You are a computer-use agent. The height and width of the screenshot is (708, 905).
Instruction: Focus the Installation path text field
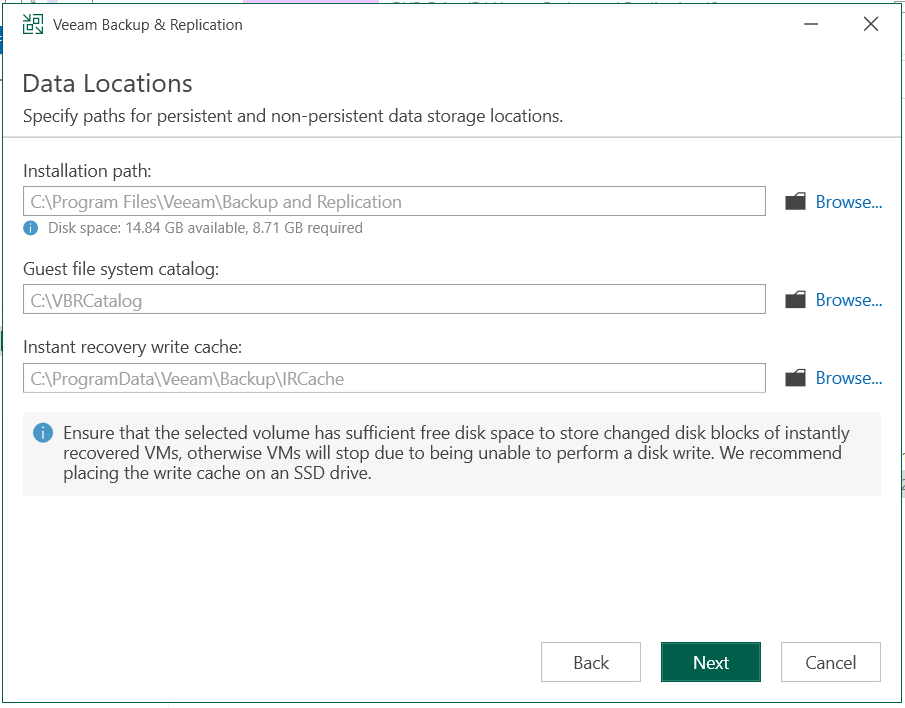tap(394, 202)
